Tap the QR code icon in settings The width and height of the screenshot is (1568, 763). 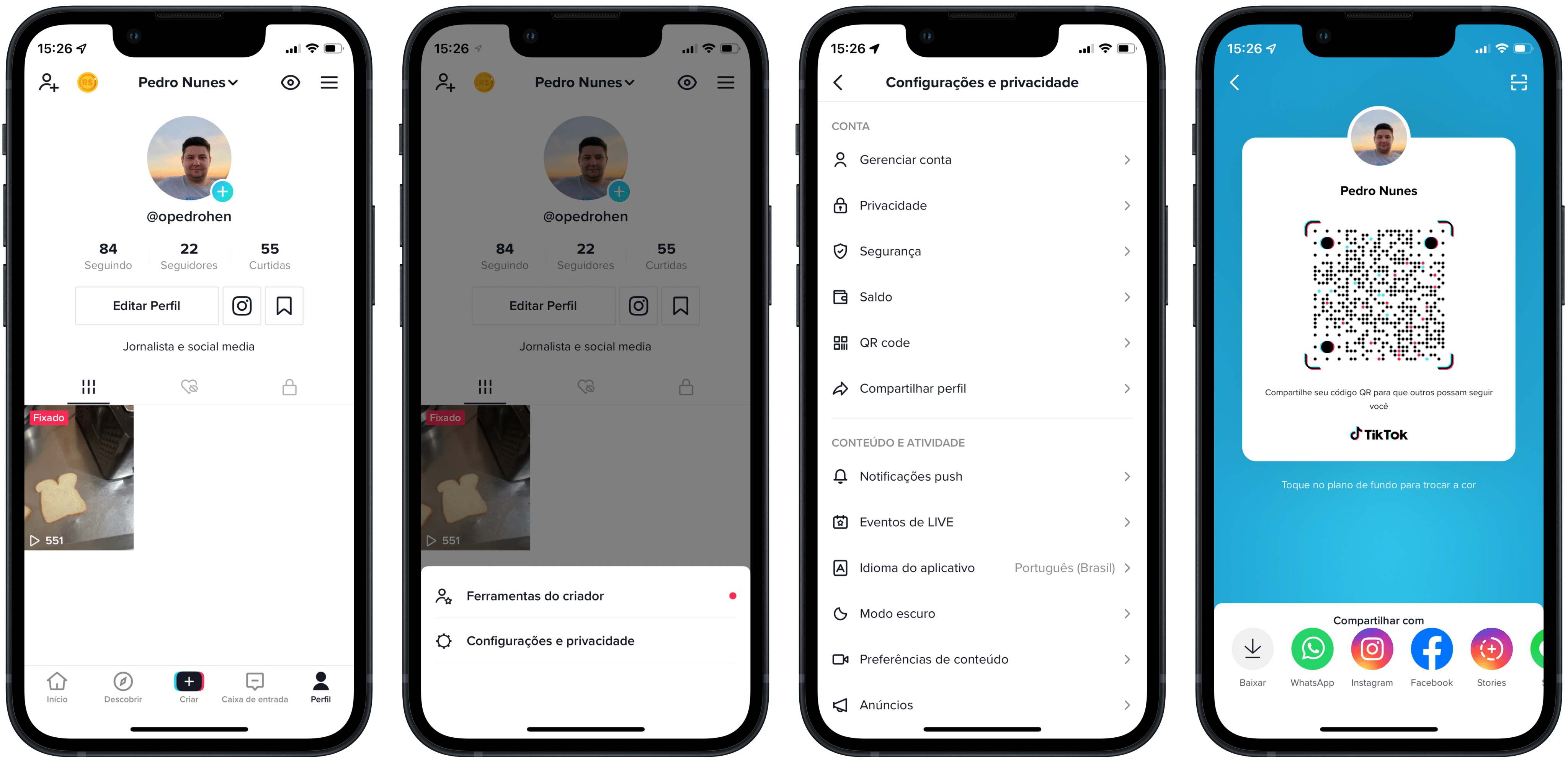[x=839, y=343]
